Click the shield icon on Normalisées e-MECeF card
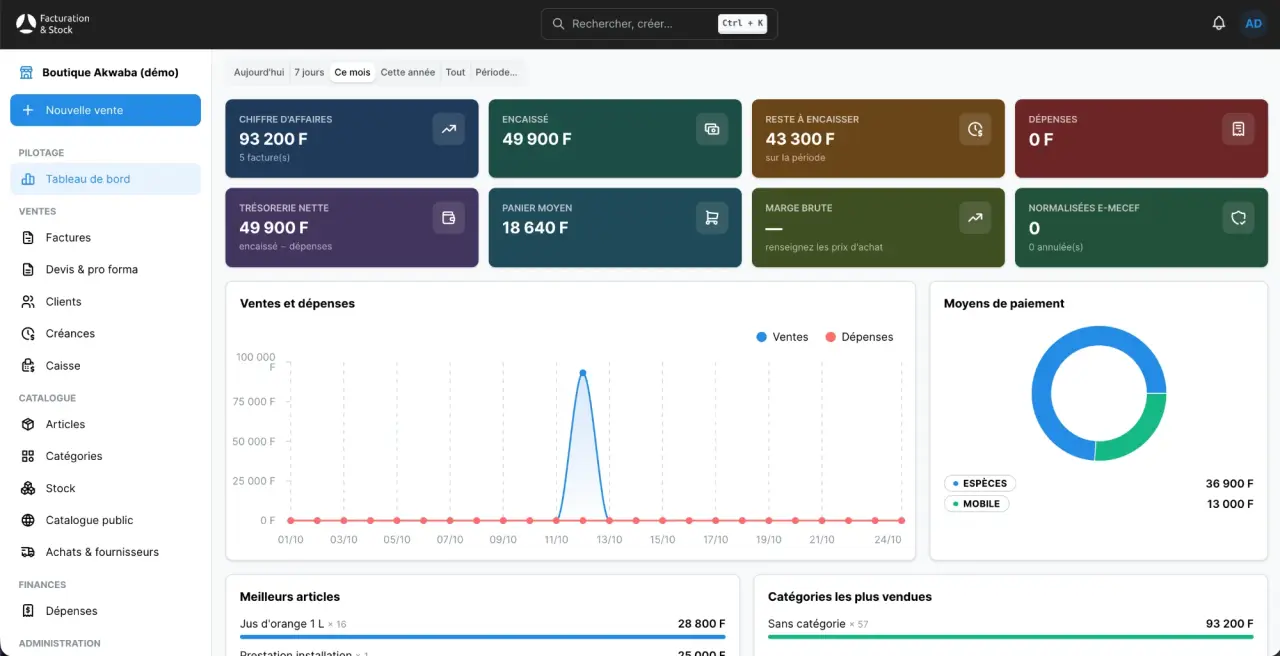 [x=1238, y=218]
